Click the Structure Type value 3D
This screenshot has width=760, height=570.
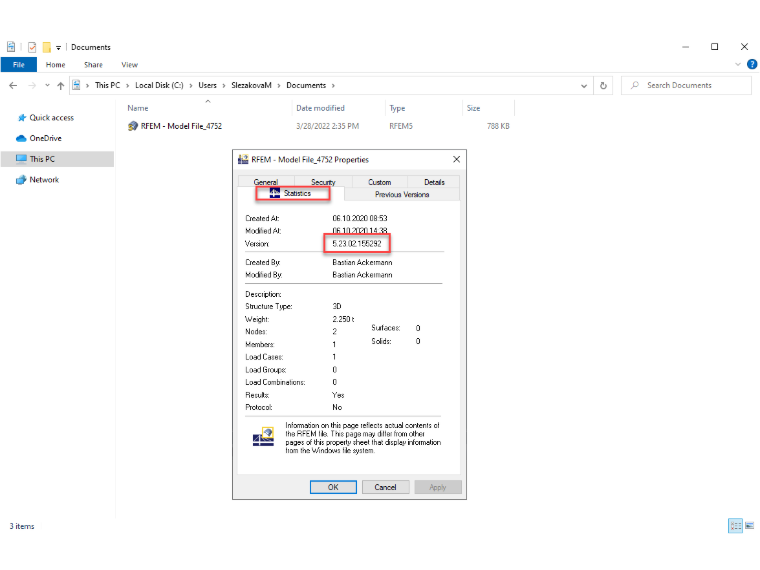[337, 306]
